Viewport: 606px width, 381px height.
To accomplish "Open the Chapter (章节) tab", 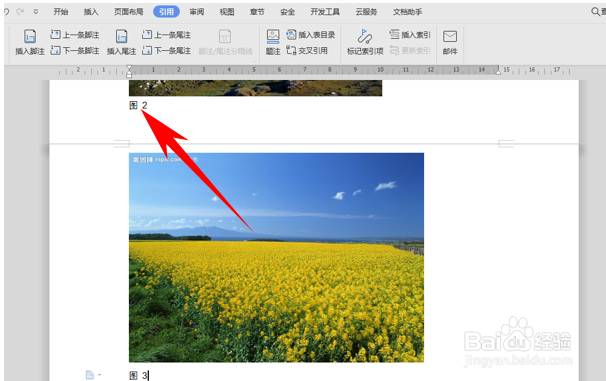I will point(257,12).
